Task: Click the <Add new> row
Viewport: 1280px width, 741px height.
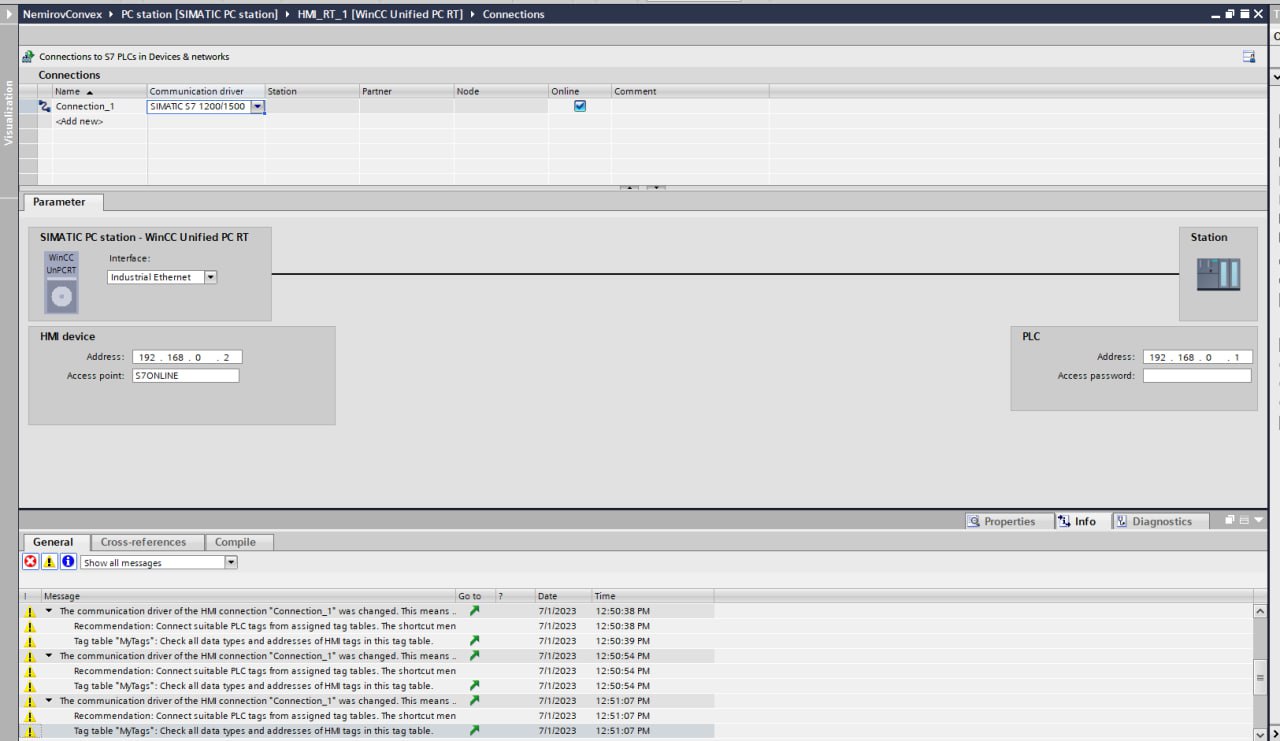Action: (x=79, y=121)
